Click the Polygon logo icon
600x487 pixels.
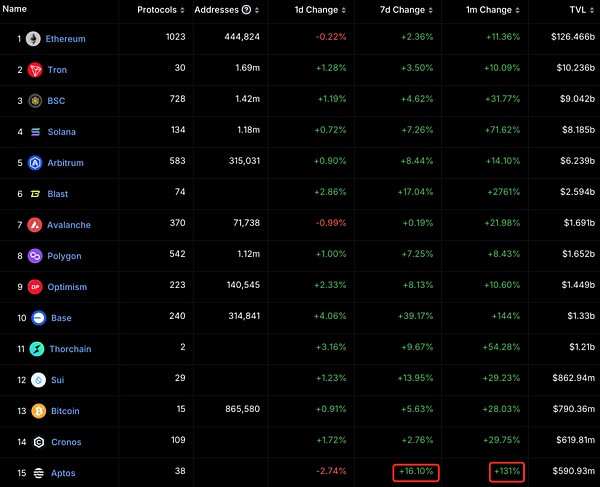(35, 256)
